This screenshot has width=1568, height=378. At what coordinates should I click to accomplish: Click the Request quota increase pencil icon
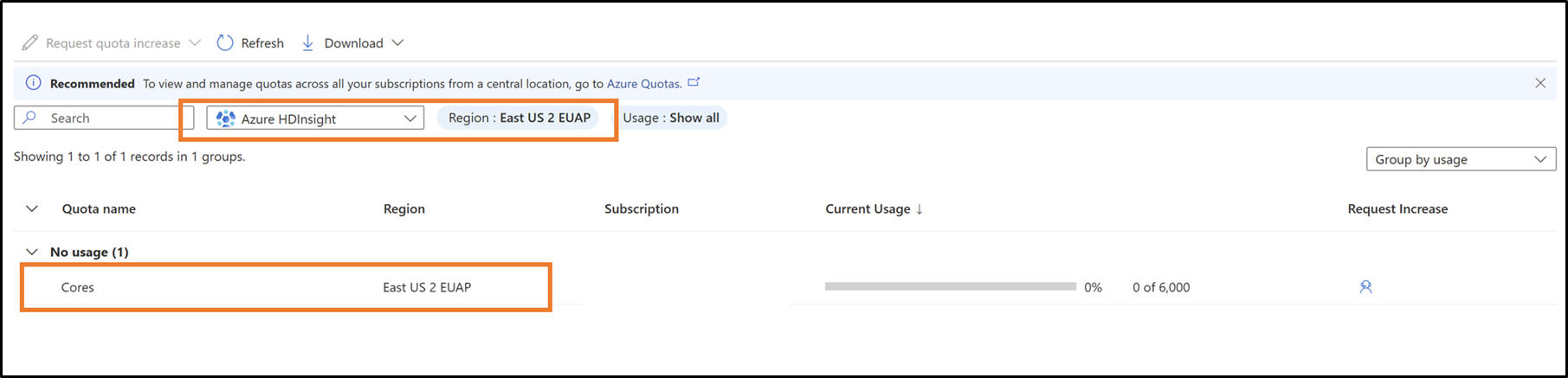tap(30, 43)
